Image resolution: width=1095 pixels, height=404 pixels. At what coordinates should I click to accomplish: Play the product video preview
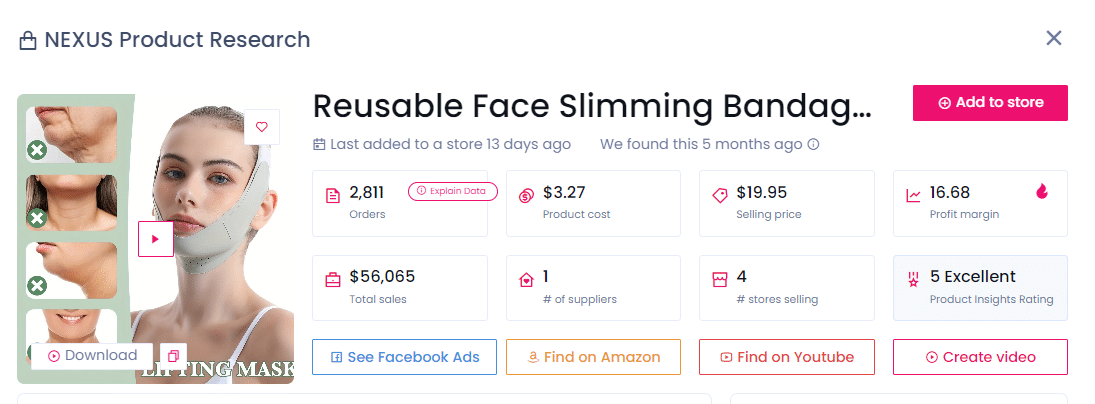155,239
